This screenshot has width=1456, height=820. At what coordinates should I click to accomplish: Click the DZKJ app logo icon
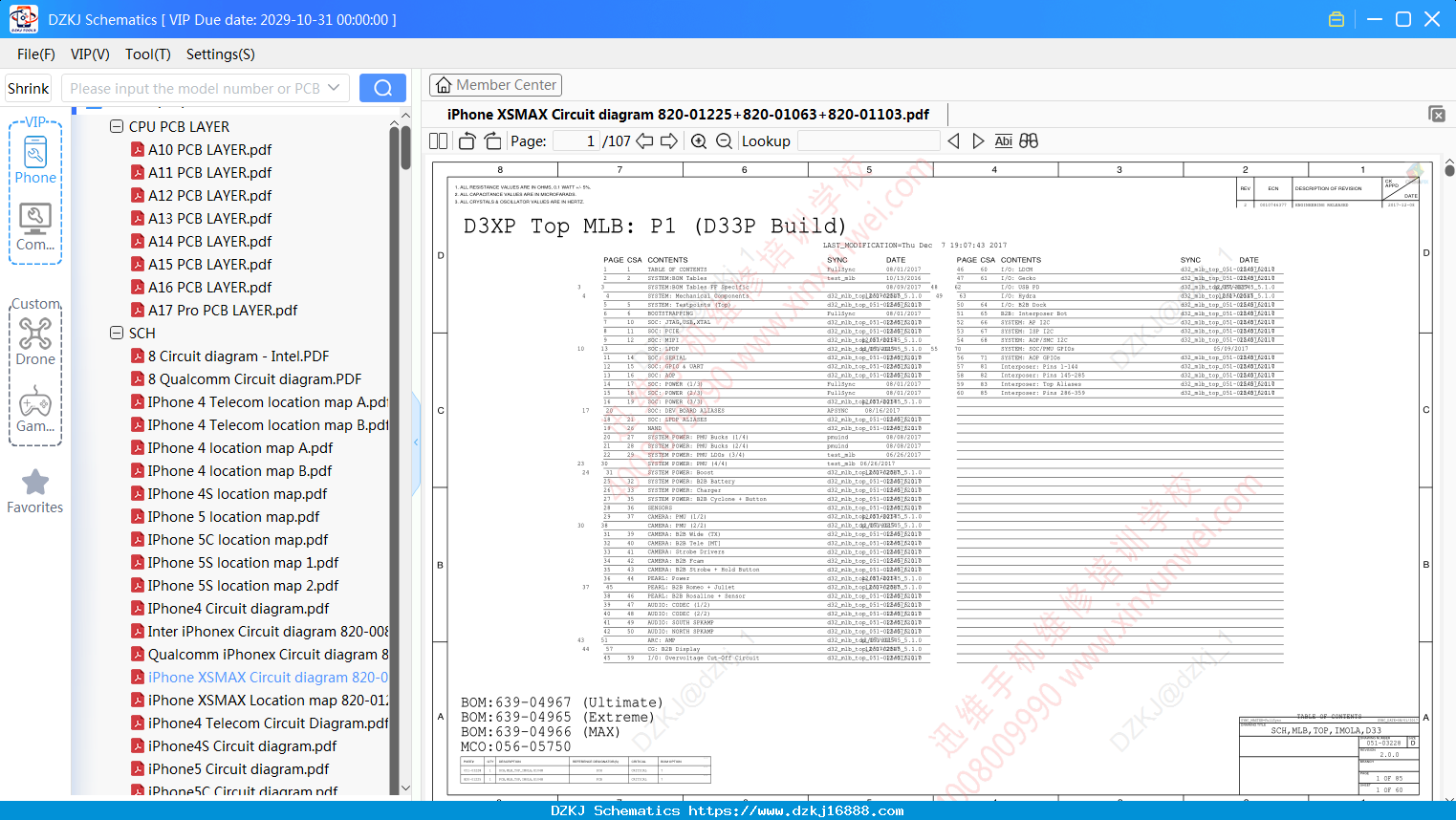23,19
